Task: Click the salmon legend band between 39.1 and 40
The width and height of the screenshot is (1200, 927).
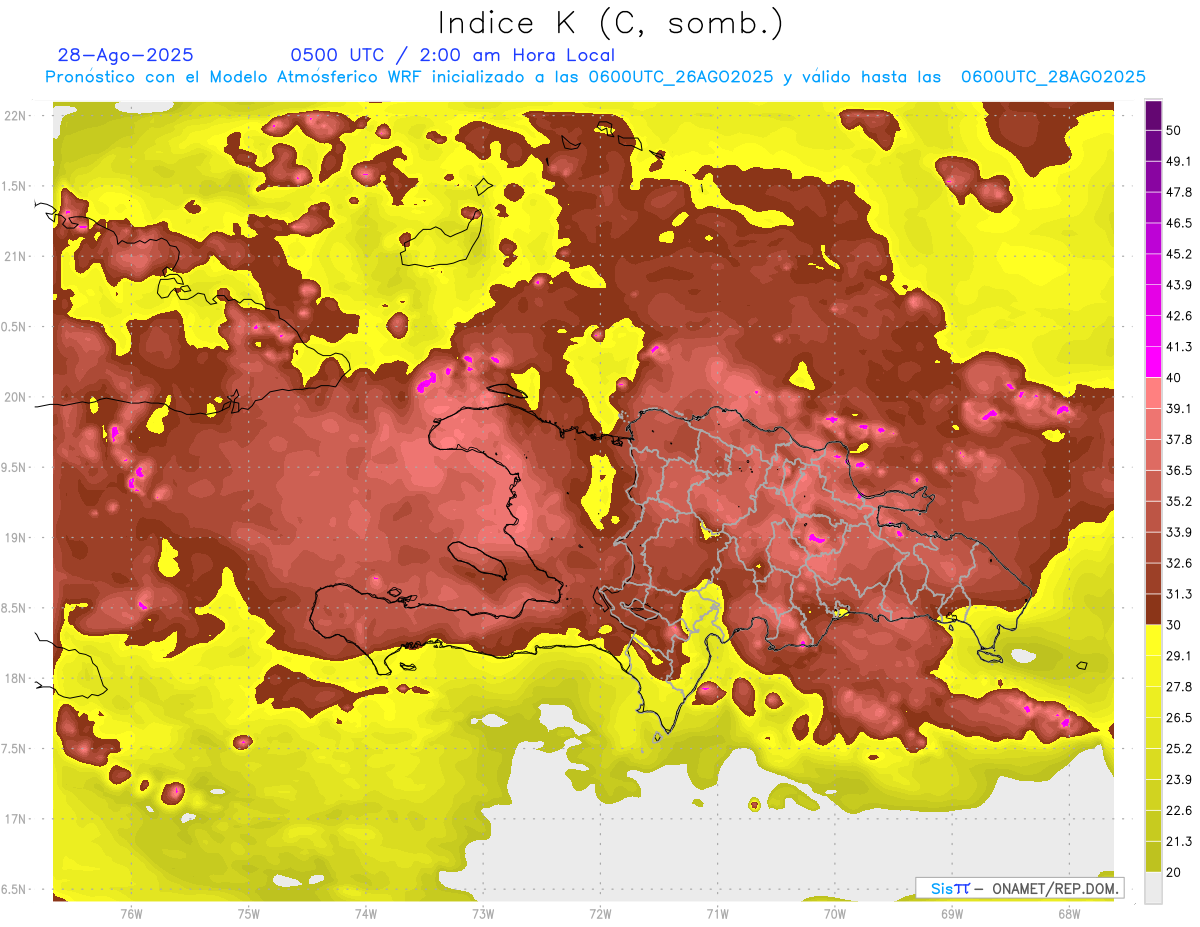Action: click(x=1153, y=393)
